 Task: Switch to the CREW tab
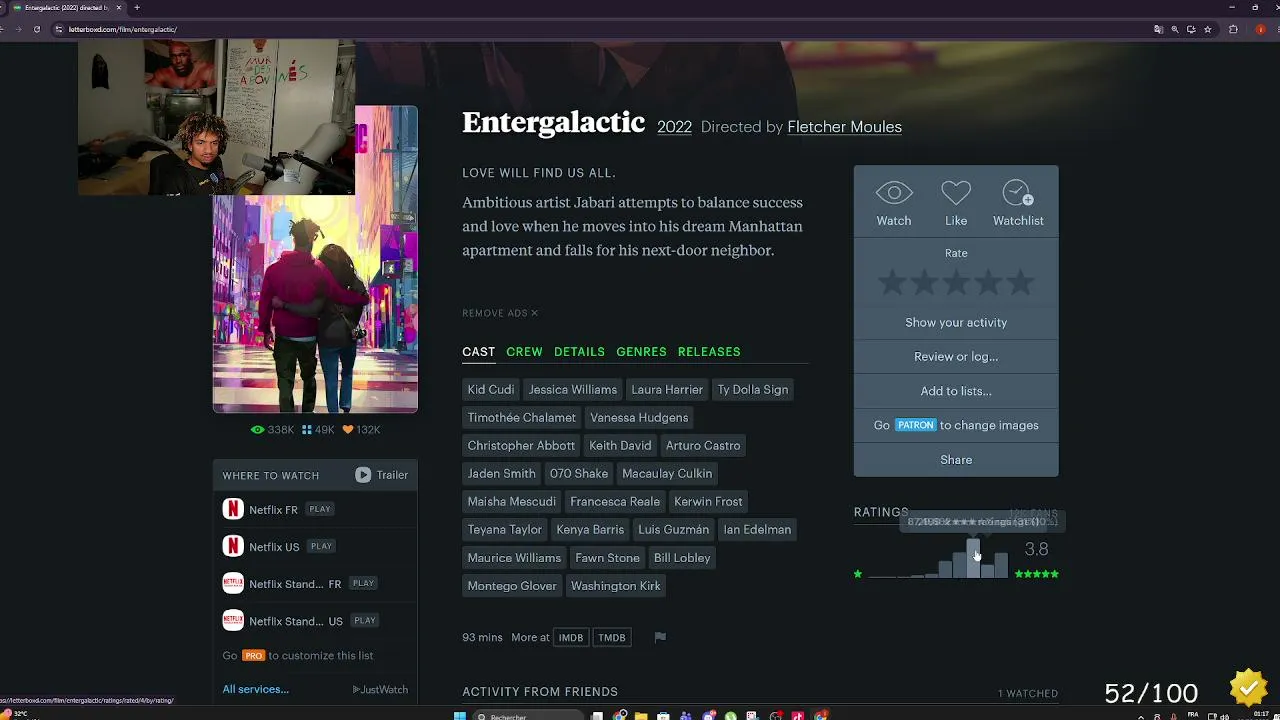point(524,352)
